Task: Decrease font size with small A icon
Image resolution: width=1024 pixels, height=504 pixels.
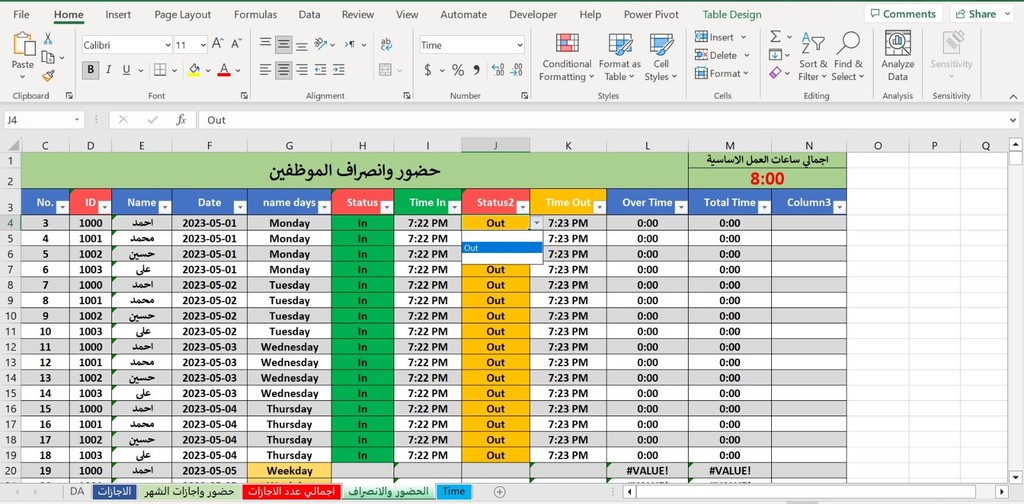Action: (x=236, y=44)
